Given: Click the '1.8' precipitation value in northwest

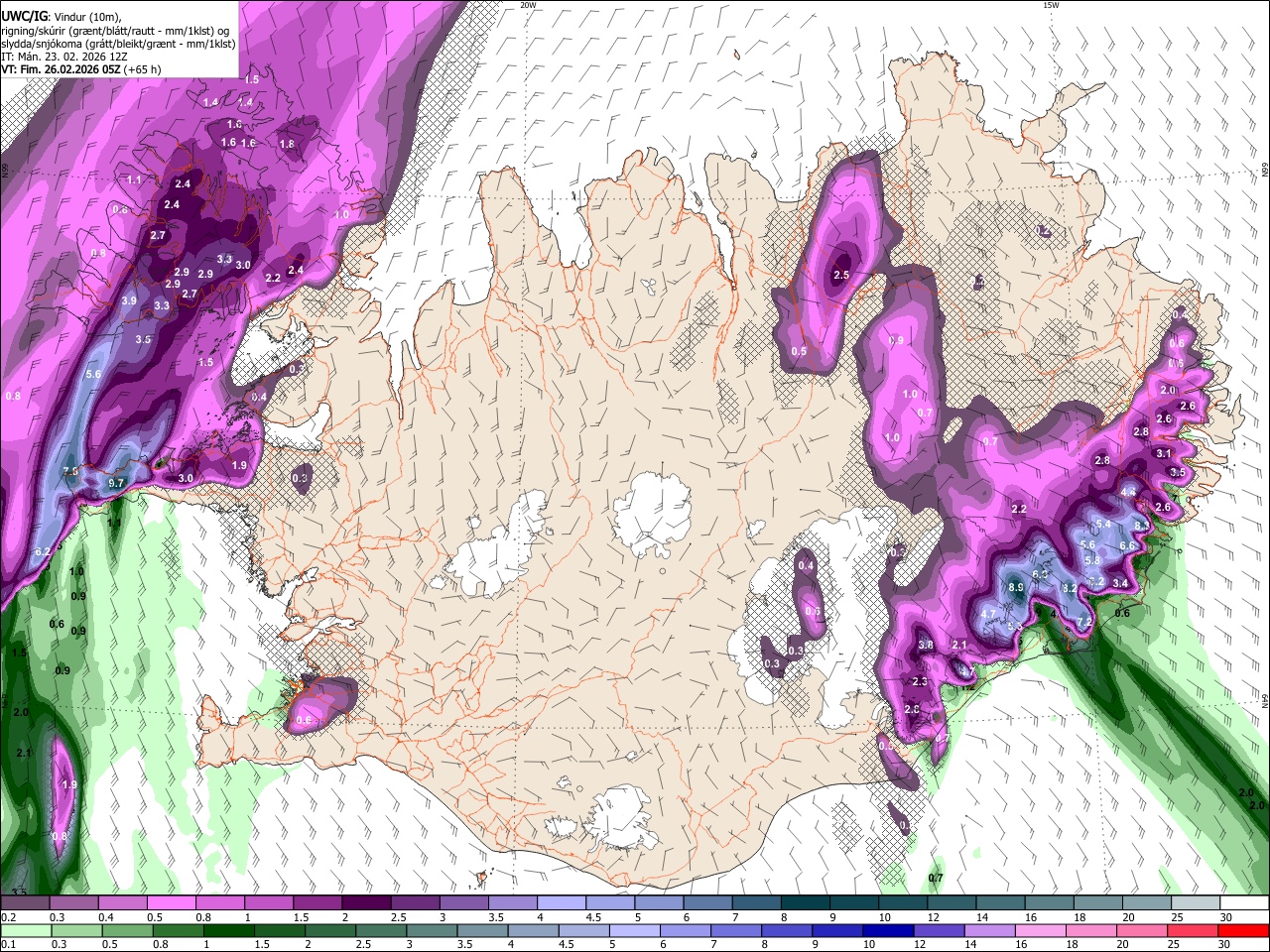Looking at the screenshot, I should point(287,144).
